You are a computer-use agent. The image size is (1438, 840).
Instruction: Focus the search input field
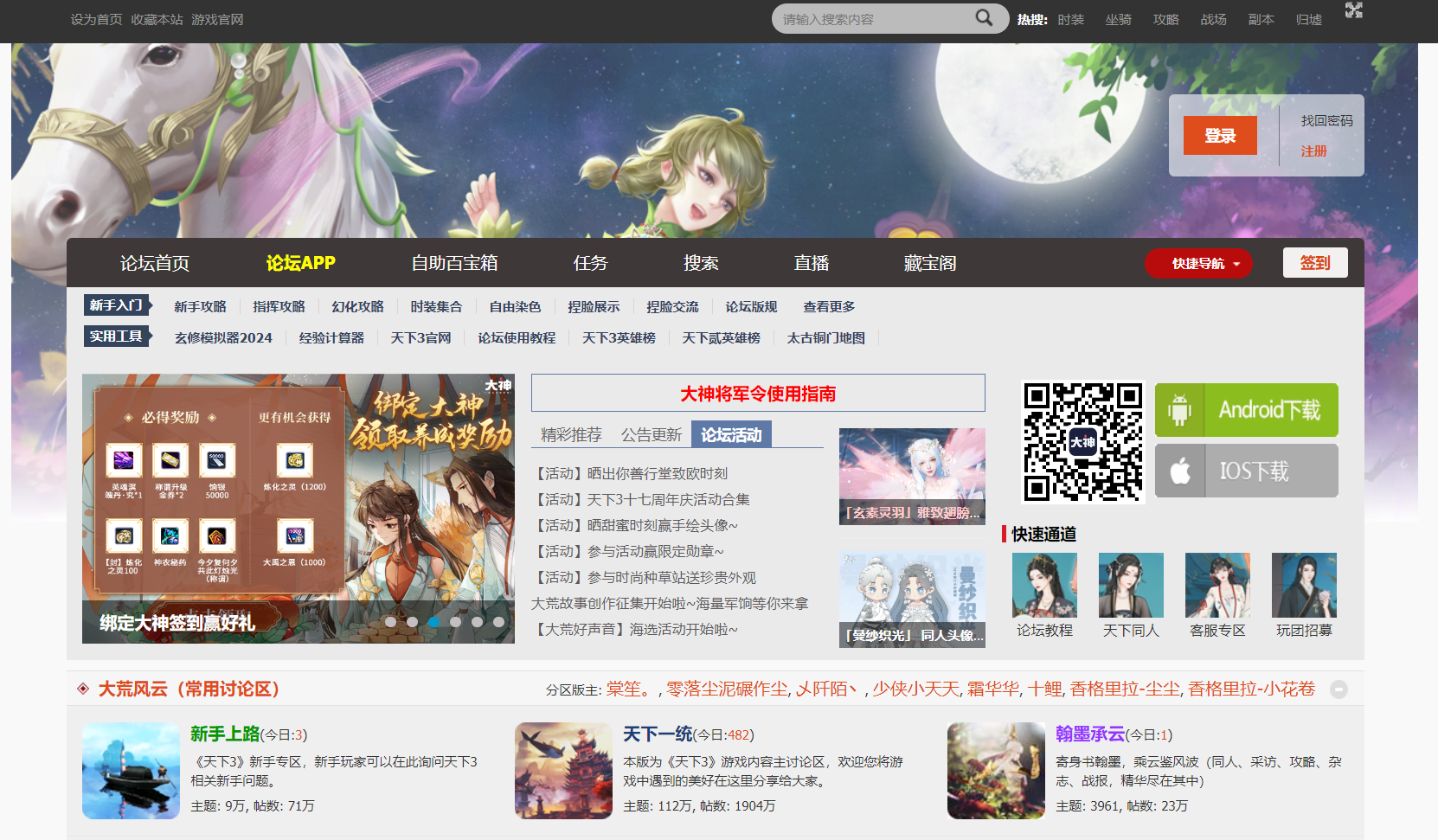point(874,19)
